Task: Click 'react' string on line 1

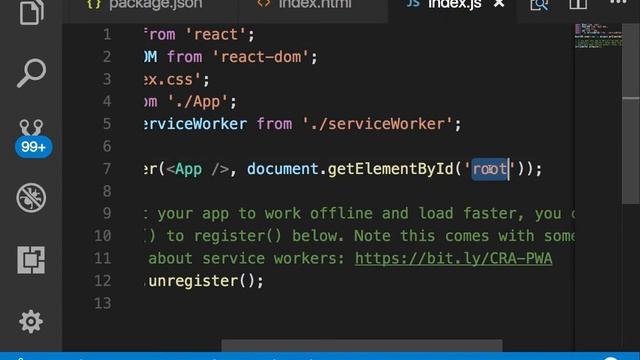Action: coord(216,35)
